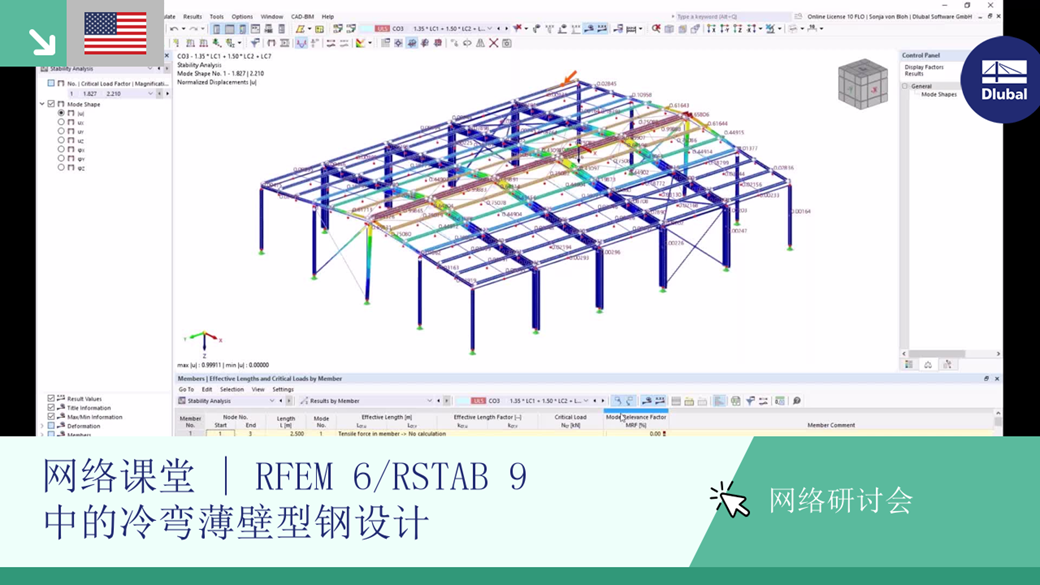Click the eye view icon in second toolbar row
The image size is (1040, 585).
click(467, 43)
